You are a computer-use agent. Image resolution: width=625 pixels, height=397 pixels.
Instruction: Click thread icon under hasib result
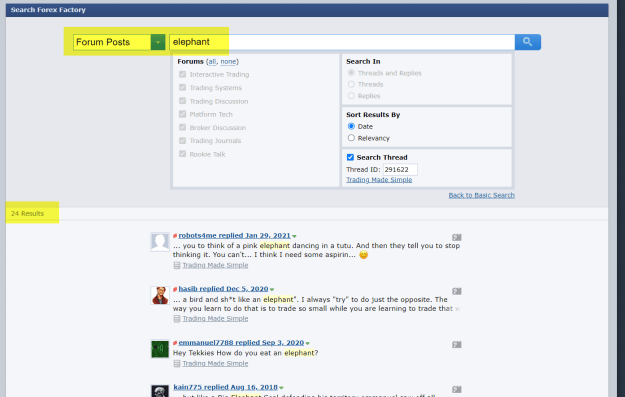[177, 319]
